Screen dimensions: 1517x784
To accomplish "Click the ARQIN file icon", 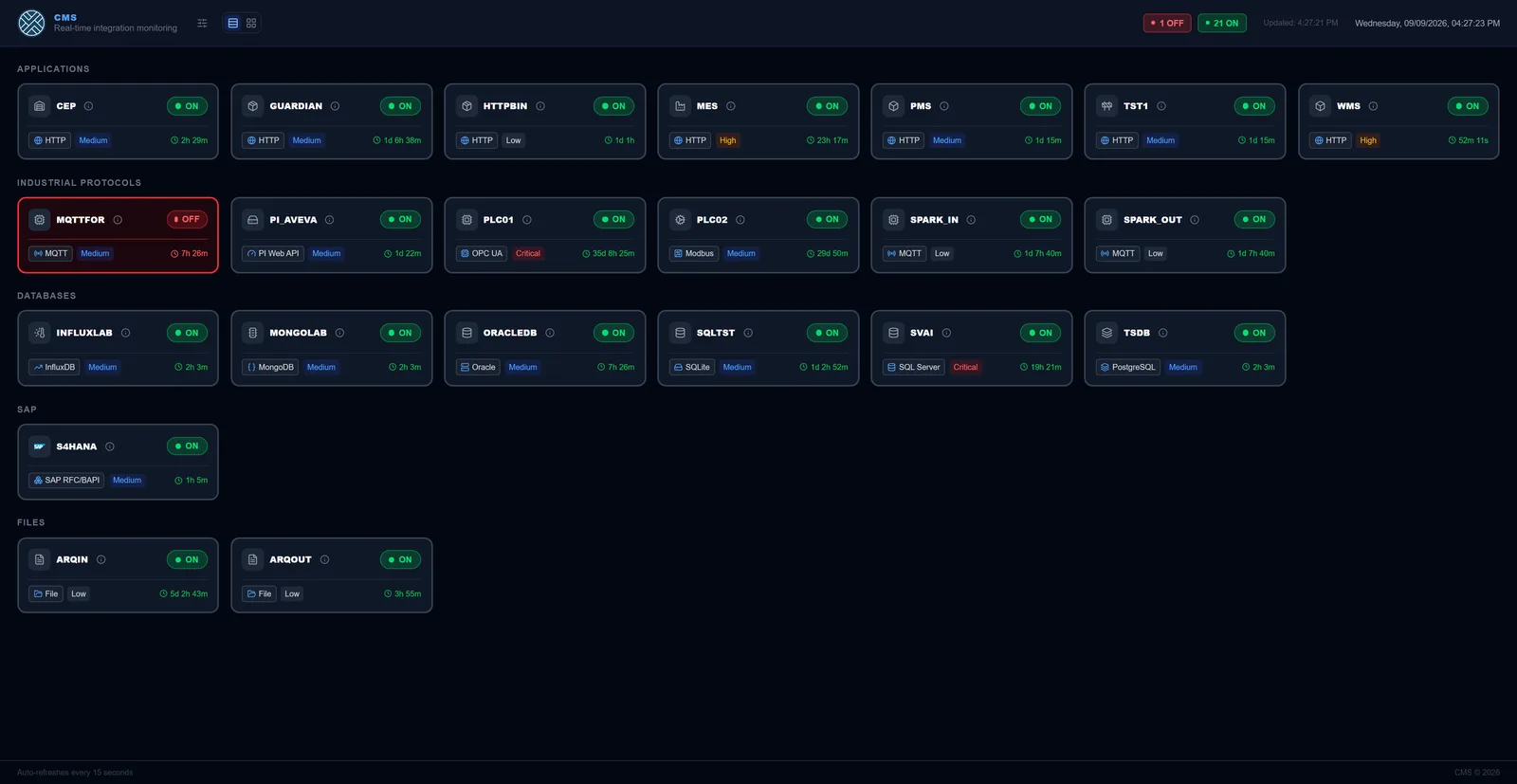I will [x=39, y=559].
